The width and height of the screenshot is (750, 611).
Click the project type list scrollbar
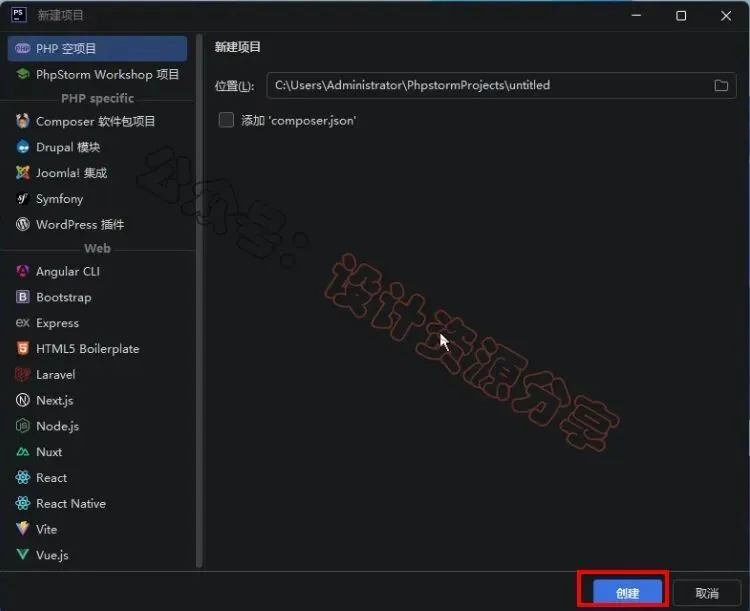[199, 300]
